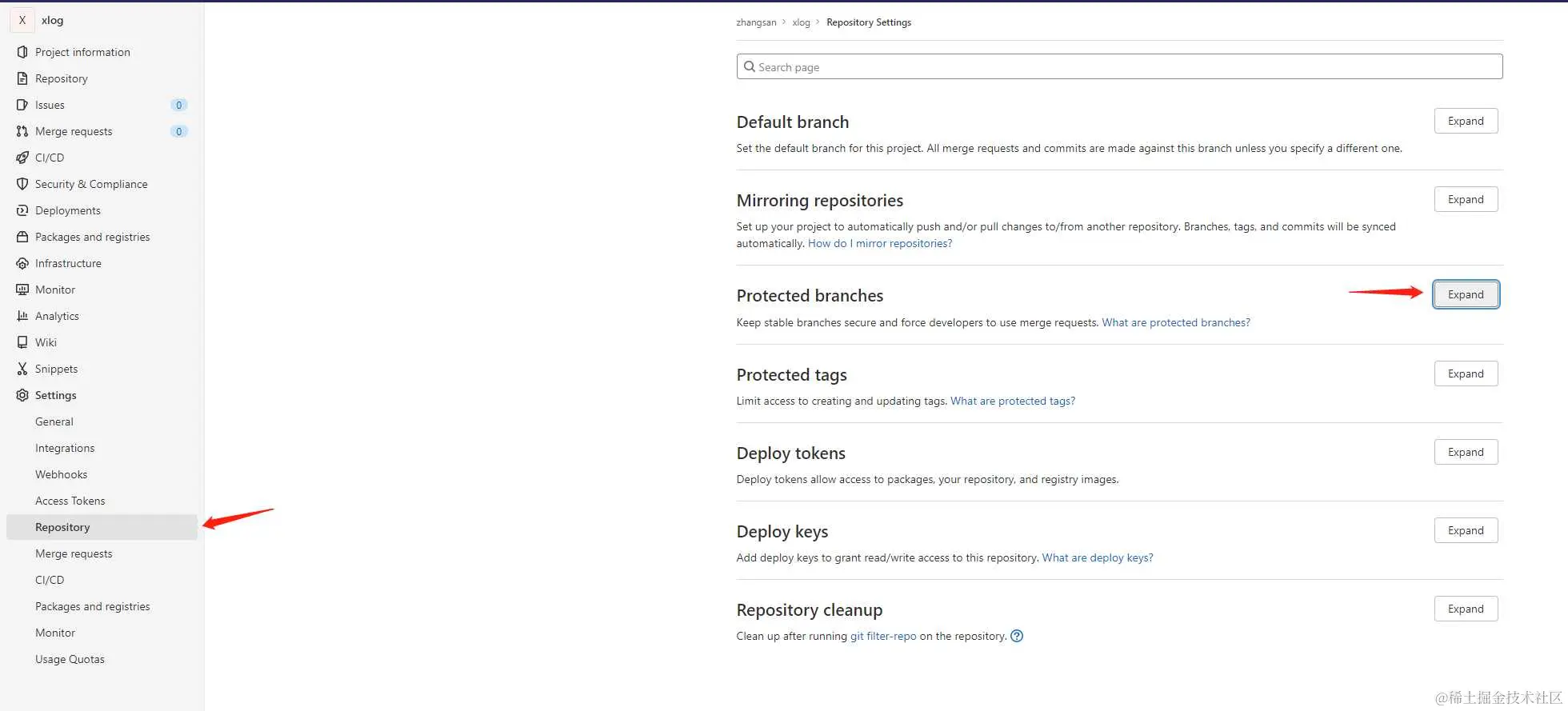Viewport: 1568px width, 711px height.
Task: Select Merge requests under Settings
Action: coord(102,553)
